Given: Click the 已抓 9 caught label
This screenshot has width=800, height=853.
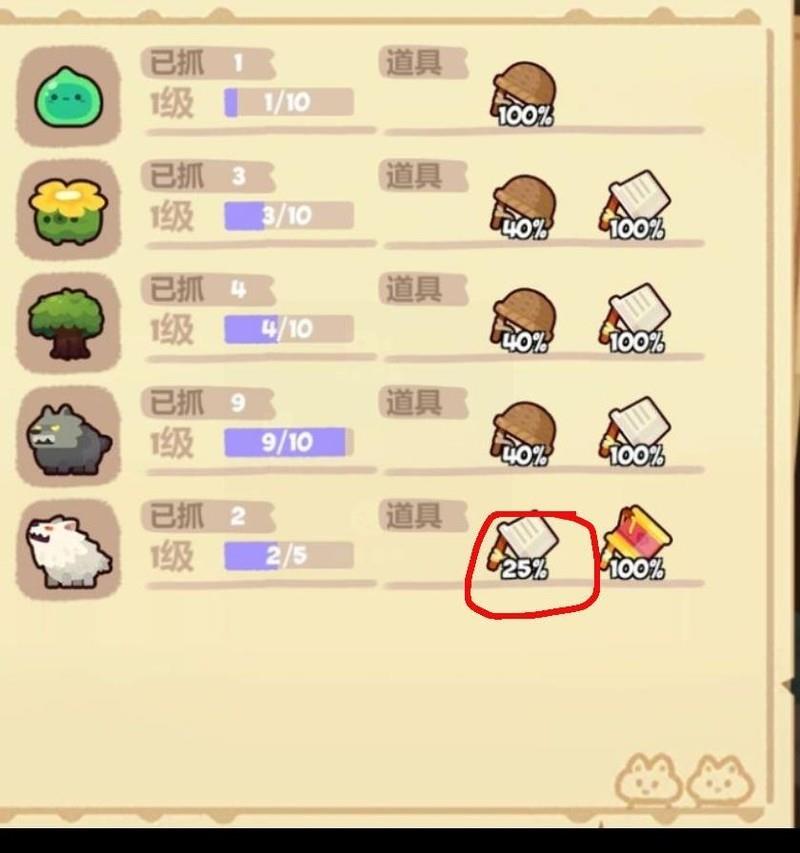Looking at the screenshot, I should [x=208, y=403].
